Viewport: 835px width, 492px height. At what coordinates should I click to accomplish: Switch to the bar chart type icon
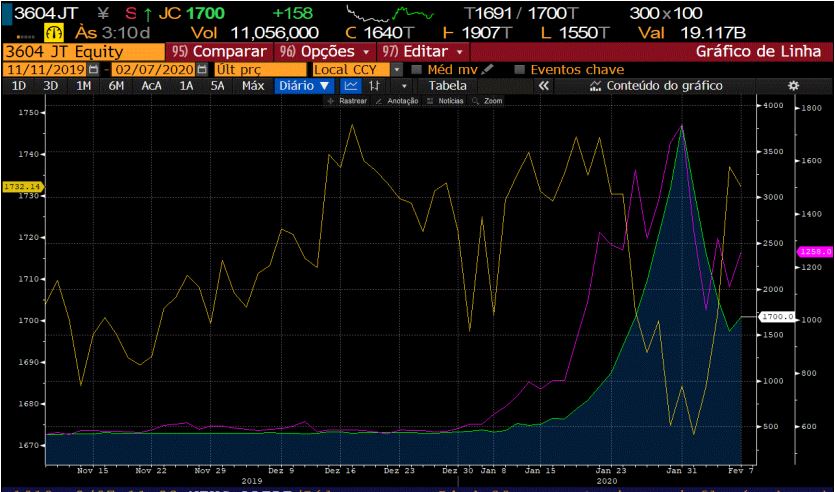click(374, 86)
